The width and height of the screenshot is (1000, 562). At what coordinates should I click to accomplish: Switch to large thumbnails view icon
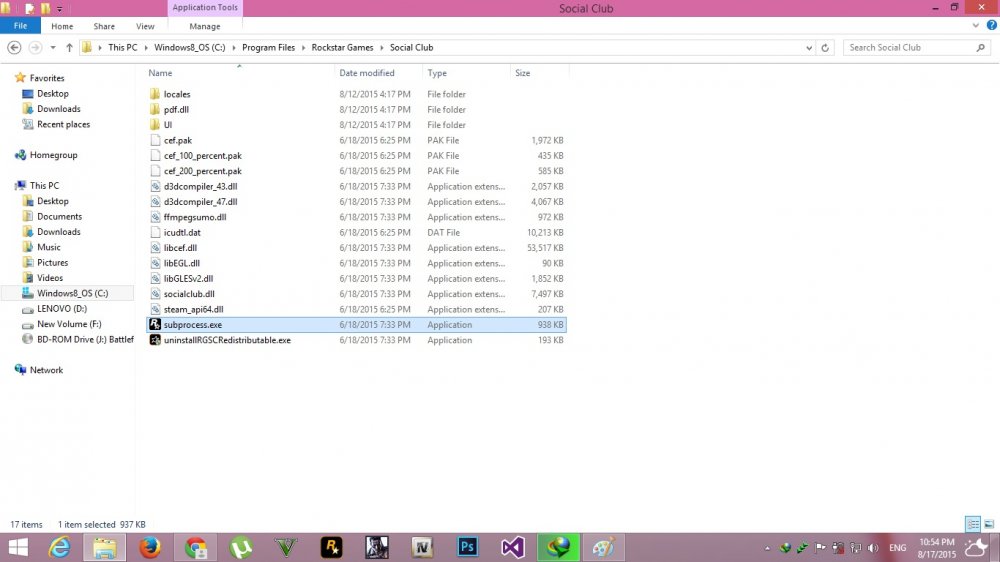click(989, 524)
